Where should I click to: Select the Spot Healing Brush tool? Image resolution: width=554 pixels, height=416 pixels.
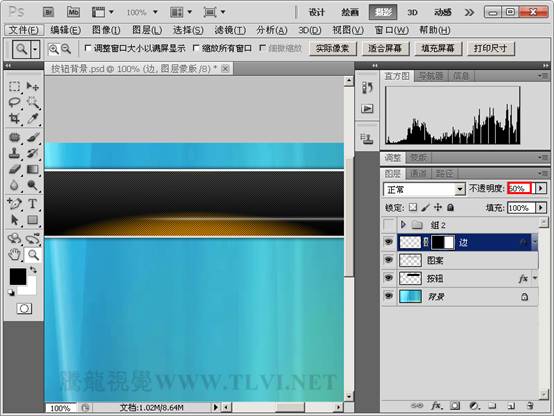[14, 137]
